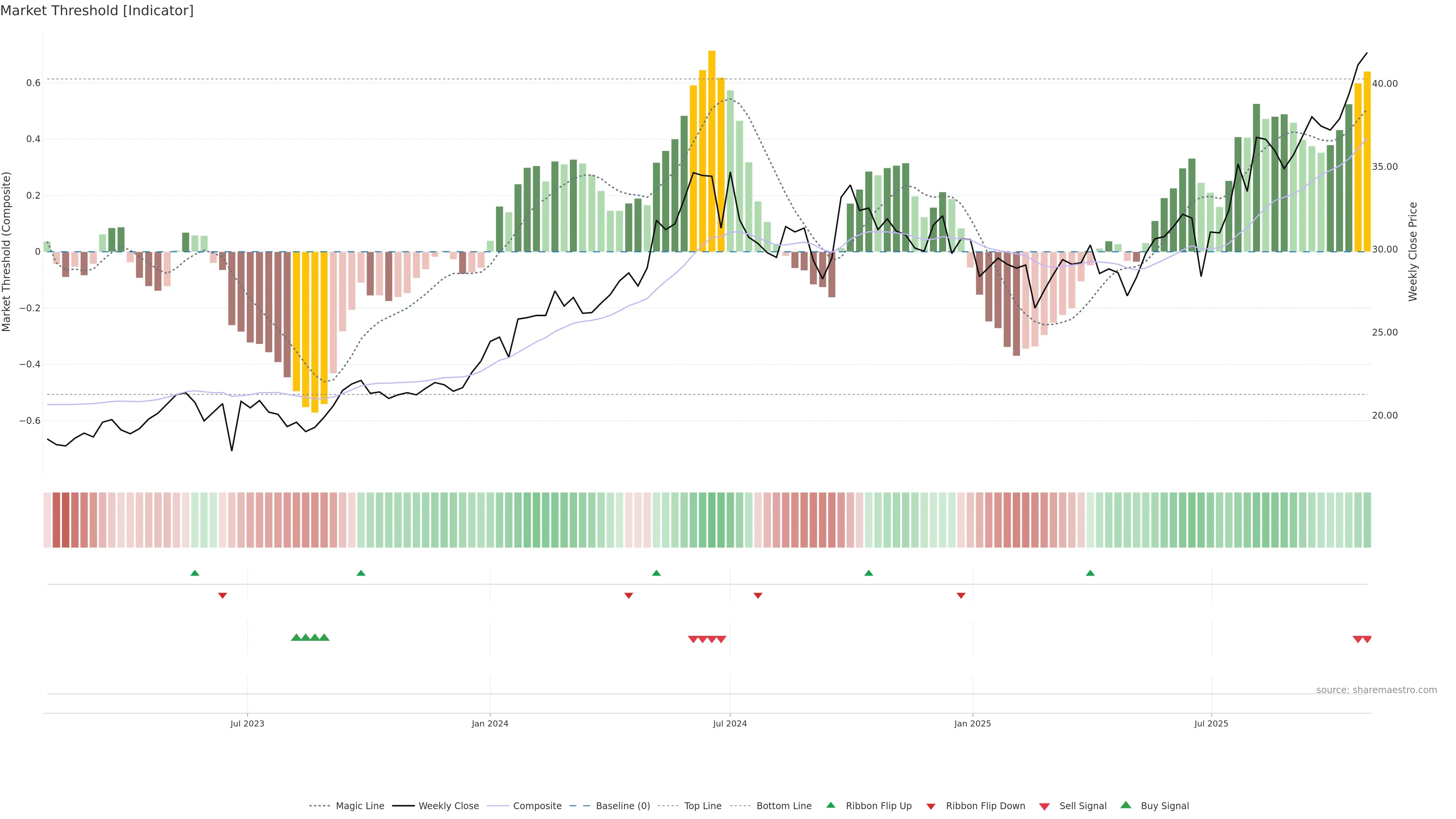Click the Market Threshold [Indicator] title
Viewport: 1456px width, 819px height.
(x=97, y=11)
